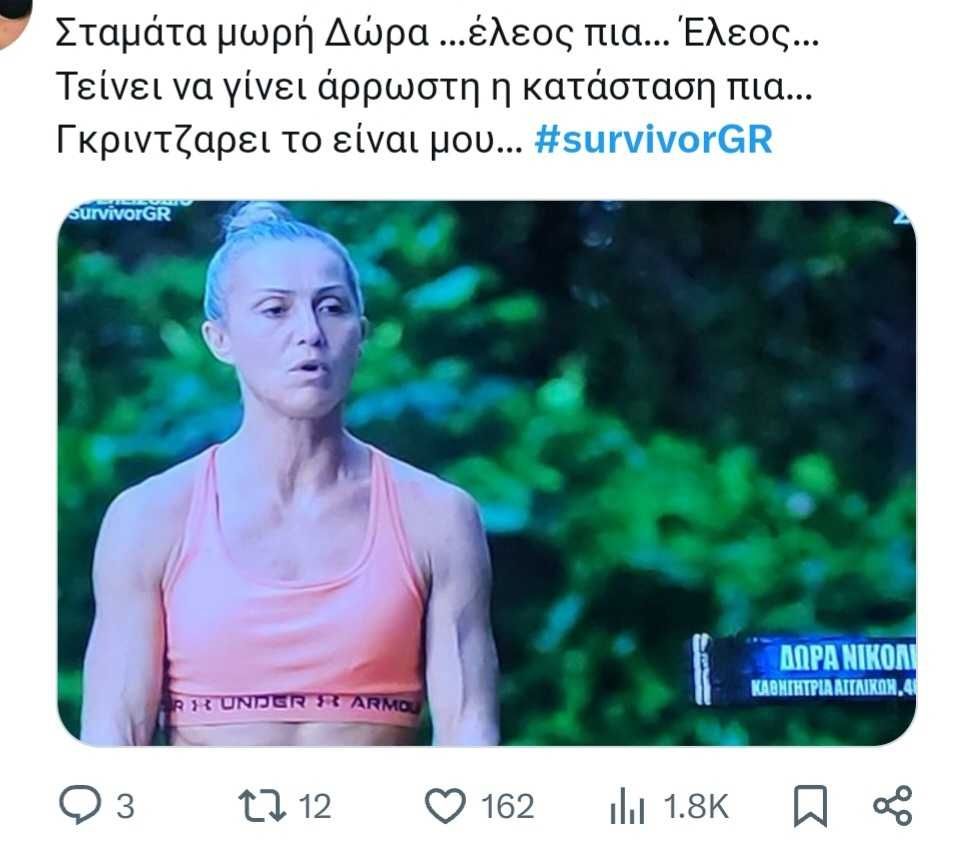Viewport: 962px width, 855px height.
Task: Click the like count 162
Action: click(507, 806)
